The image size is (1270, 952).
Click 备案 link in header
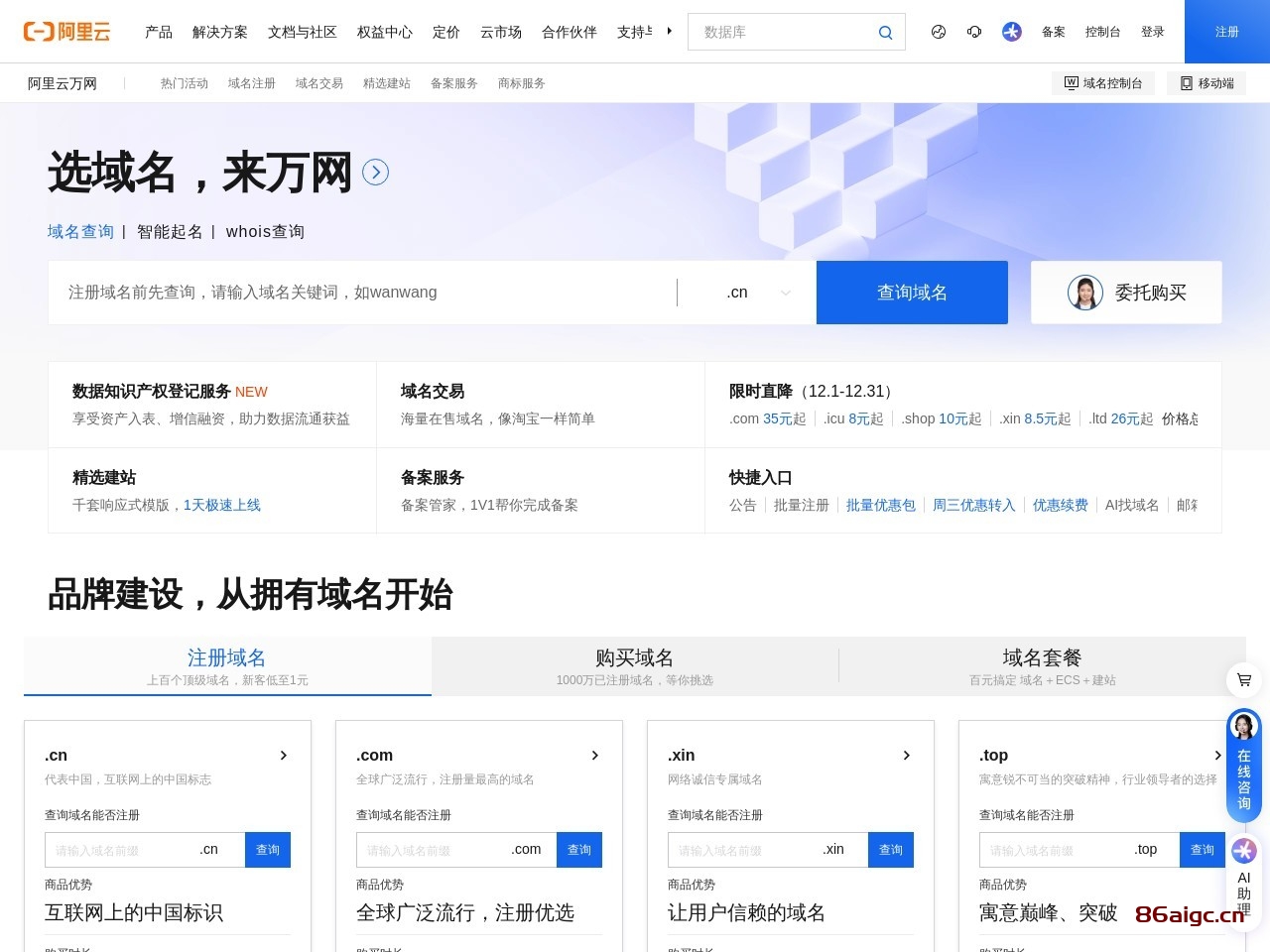tap(1054, 32)
